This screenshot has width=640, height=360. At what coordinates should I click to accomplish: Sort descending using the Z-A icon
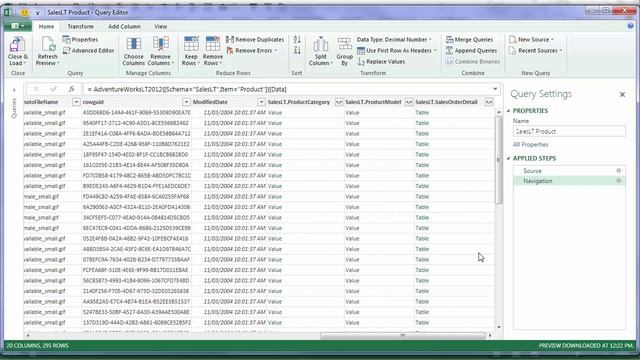click(297, 50)
